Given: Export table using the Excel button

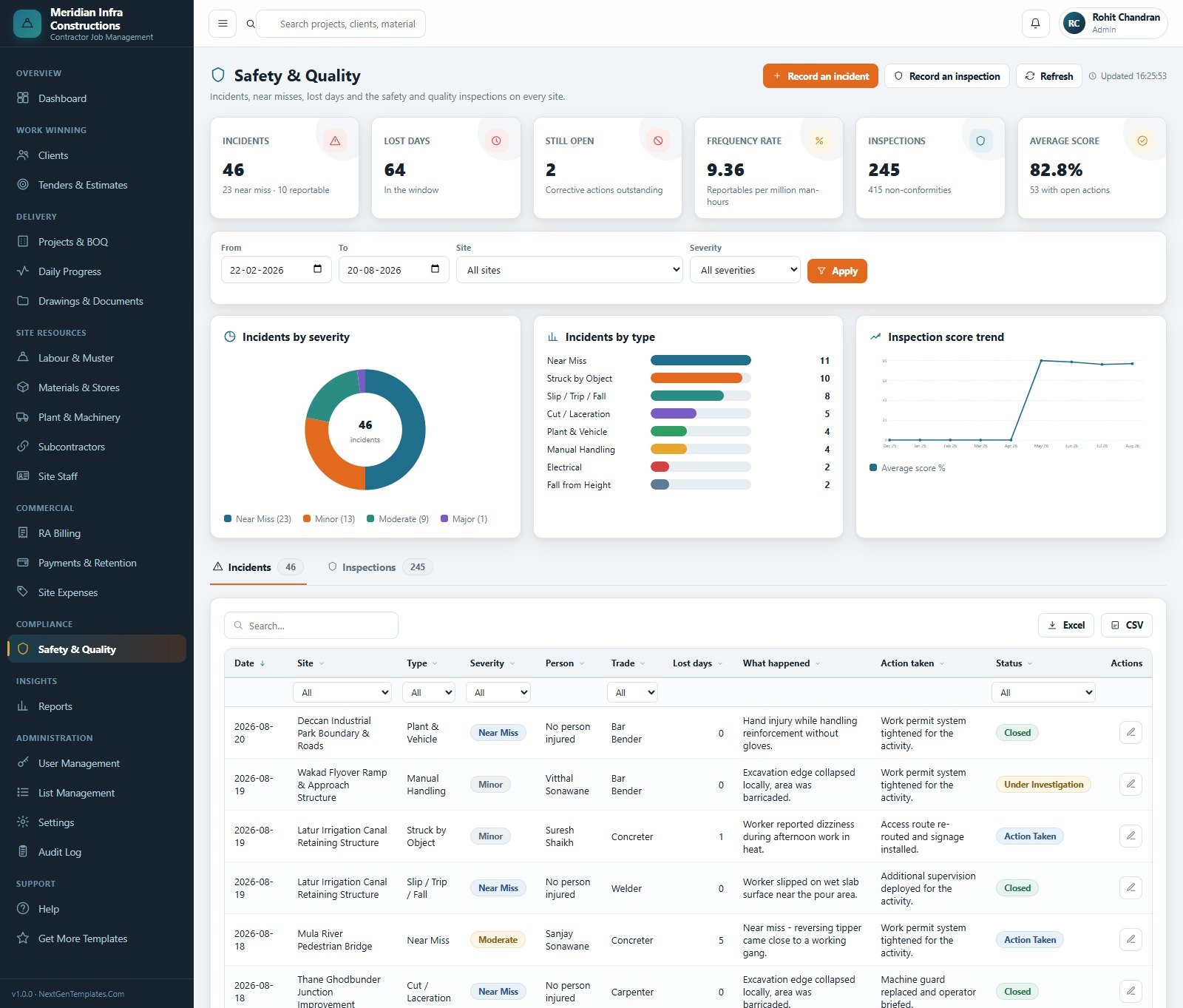Looking at the screenshot, I should [x=1066, y=626].
